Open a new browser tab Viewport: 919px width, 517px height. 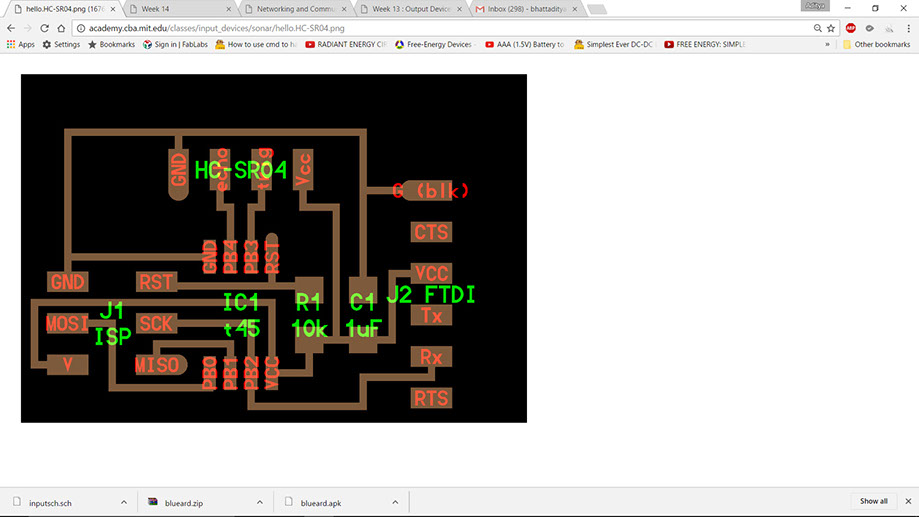[x=597, y=9]
